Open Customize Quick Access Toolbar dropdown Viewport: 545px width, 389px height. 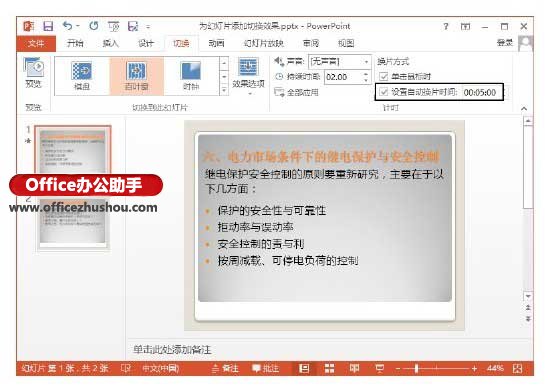(x=148, y=26)
